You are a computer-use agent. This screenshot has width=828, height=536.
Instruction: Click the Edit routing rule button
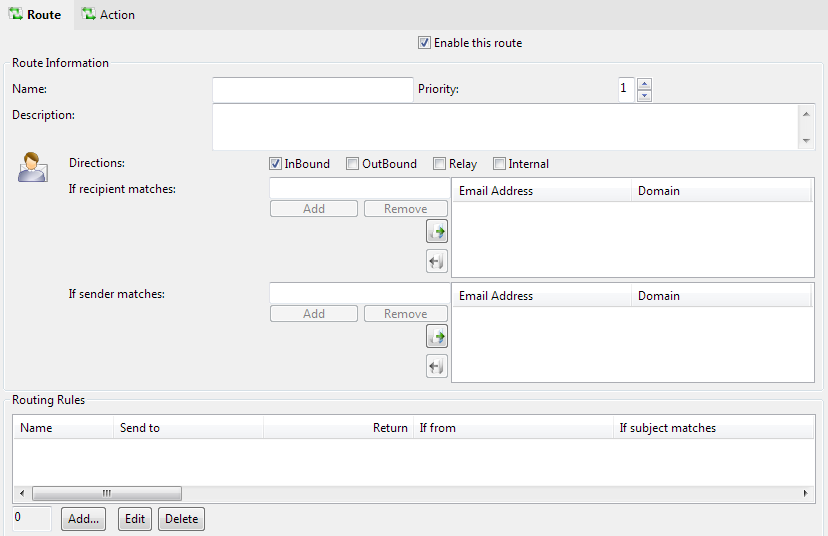[x=135, y=519]
